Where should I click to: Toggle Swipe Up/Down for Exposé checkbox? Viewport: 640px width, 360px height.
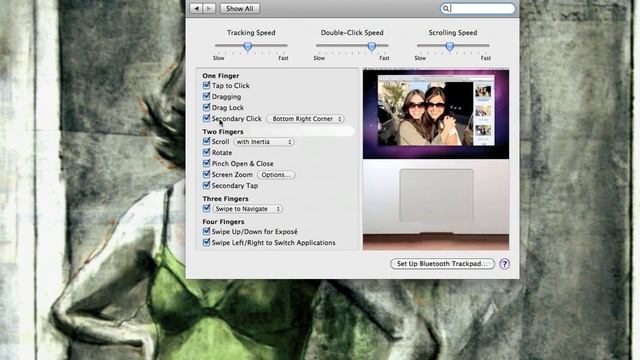pos(206,231)
